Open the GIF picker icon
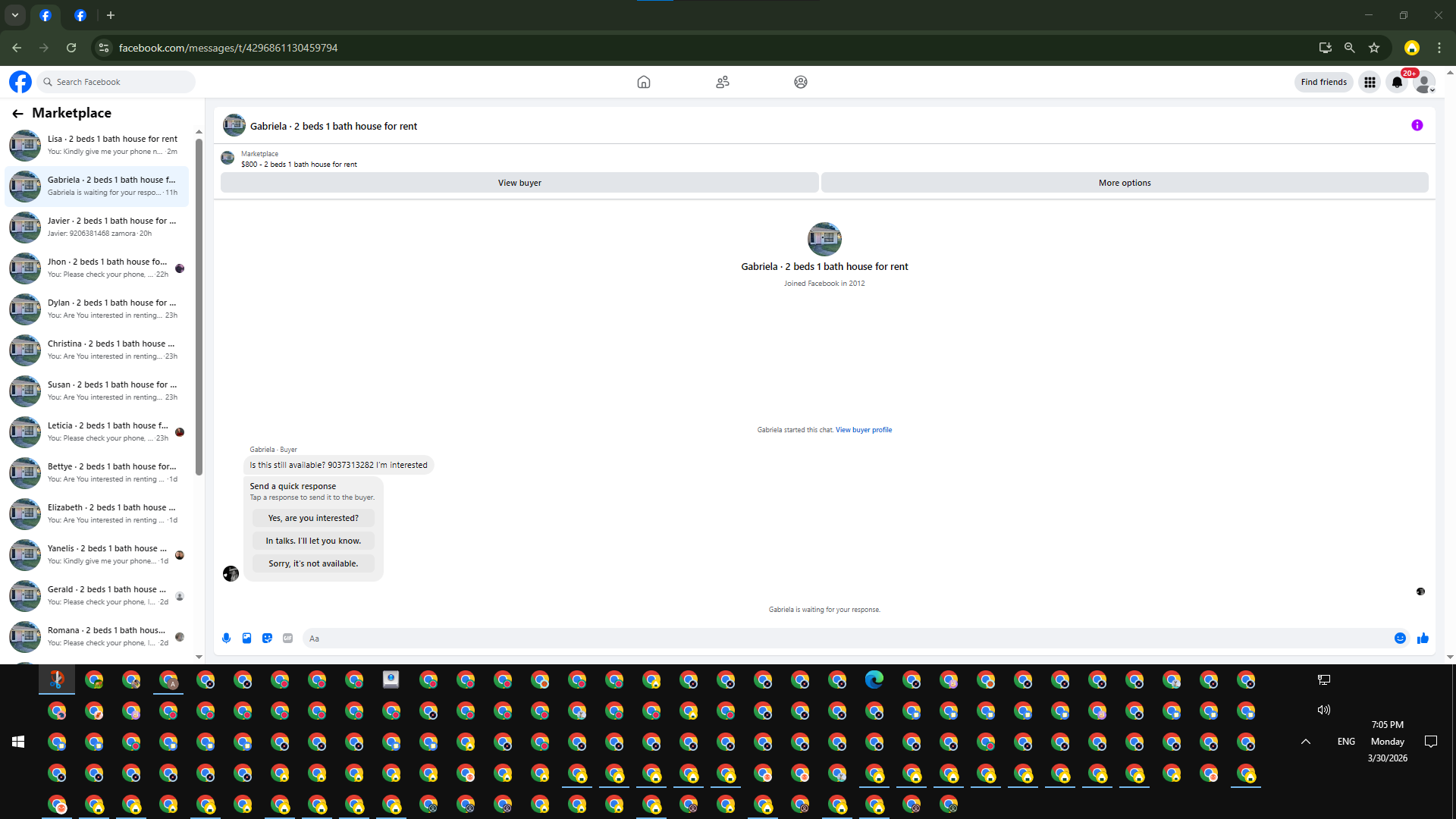This screenshot has width=1456, height=819. click(287, 639)
